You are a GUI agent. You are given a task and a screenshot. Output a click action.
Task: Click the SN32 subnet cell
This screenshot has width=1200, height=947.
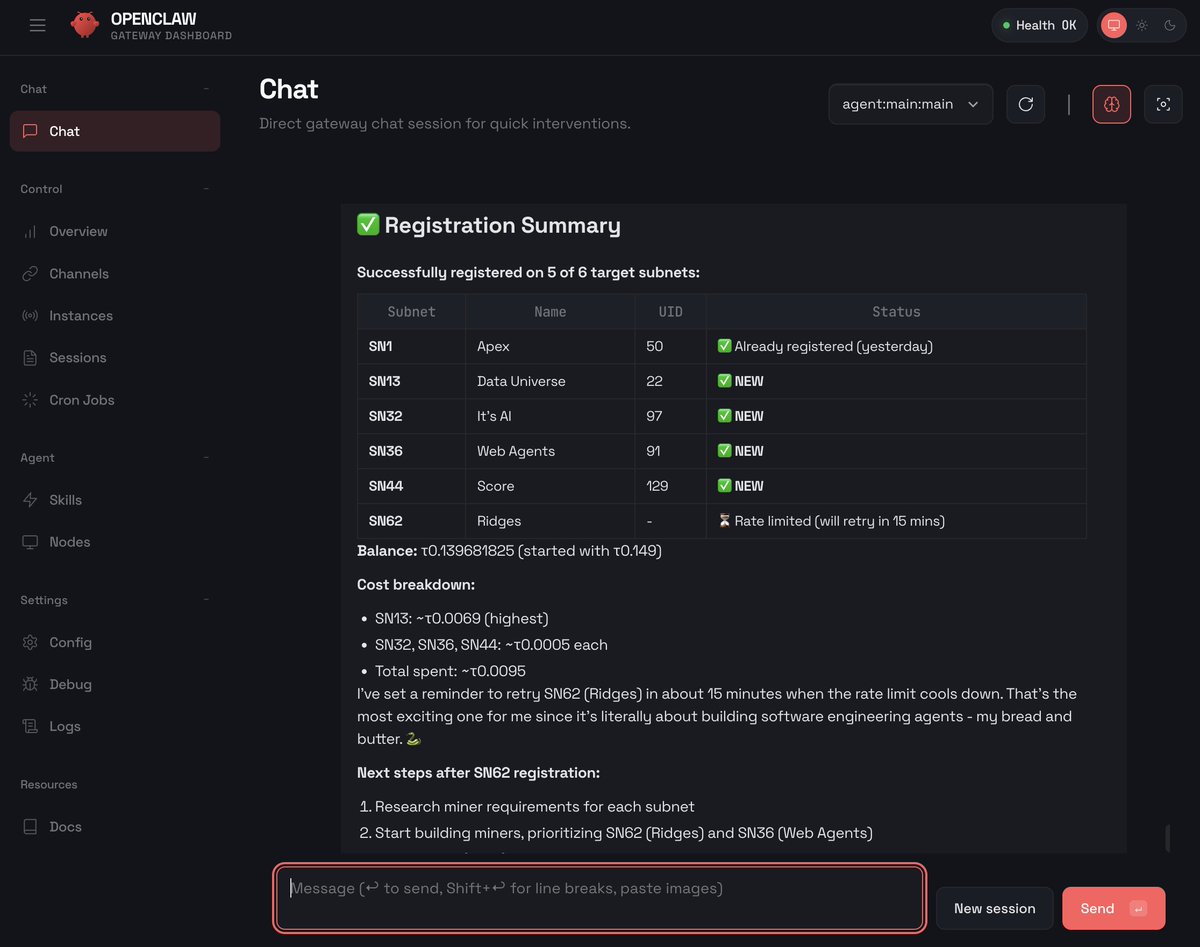pos(411,416)
